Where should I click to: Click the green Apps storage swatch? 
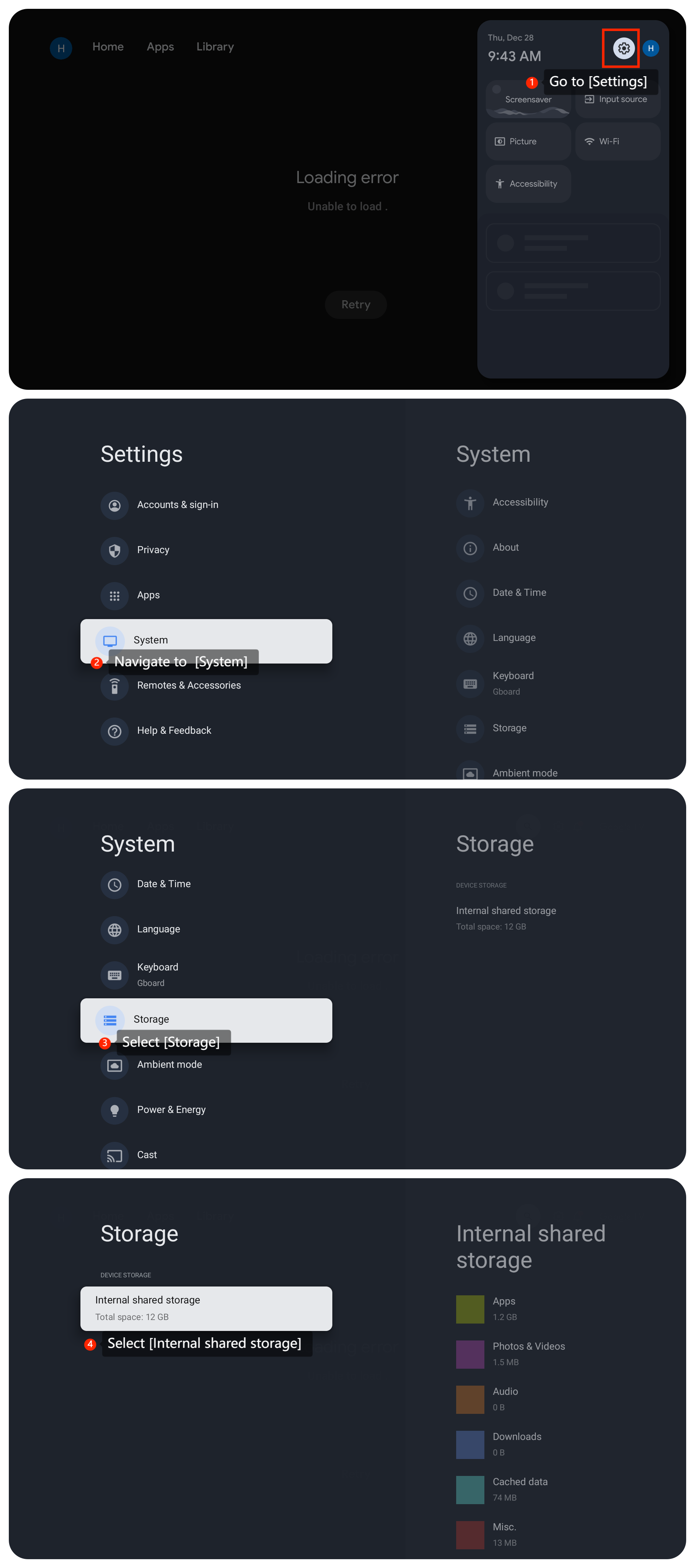[x=470, y=1309]
